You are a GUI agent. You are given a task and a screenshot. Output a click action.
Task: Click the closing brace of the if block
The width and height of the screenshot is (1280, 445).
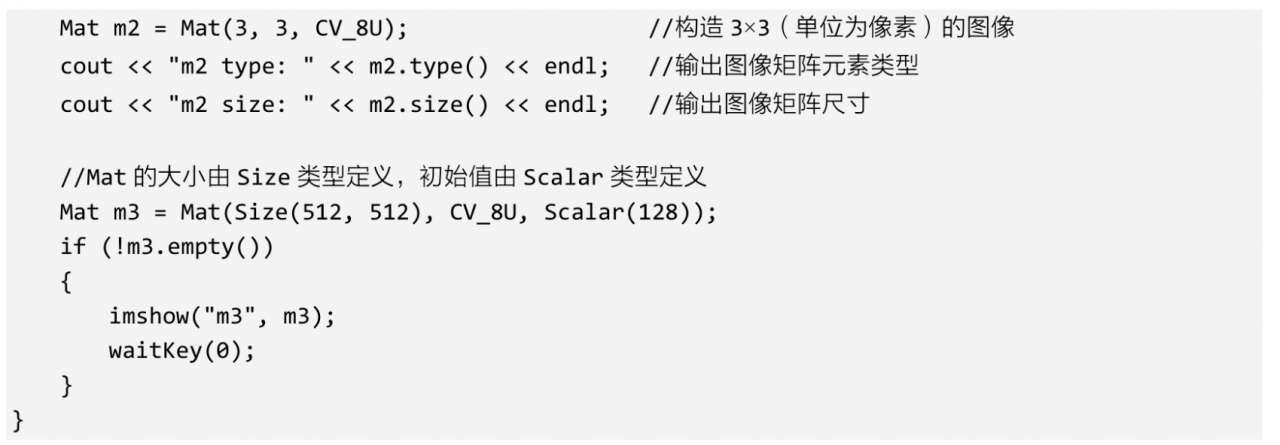tap(65, 386)
